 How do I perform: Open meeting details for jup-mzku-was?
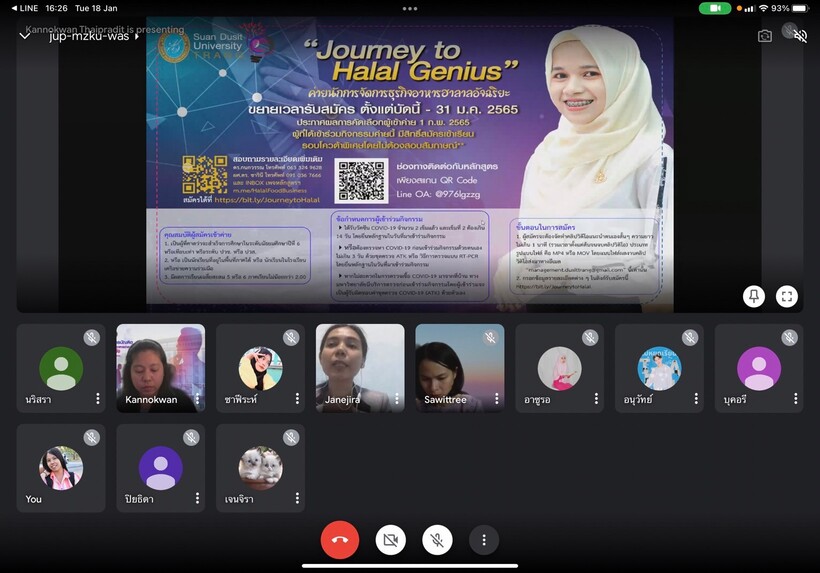(94, 36)
